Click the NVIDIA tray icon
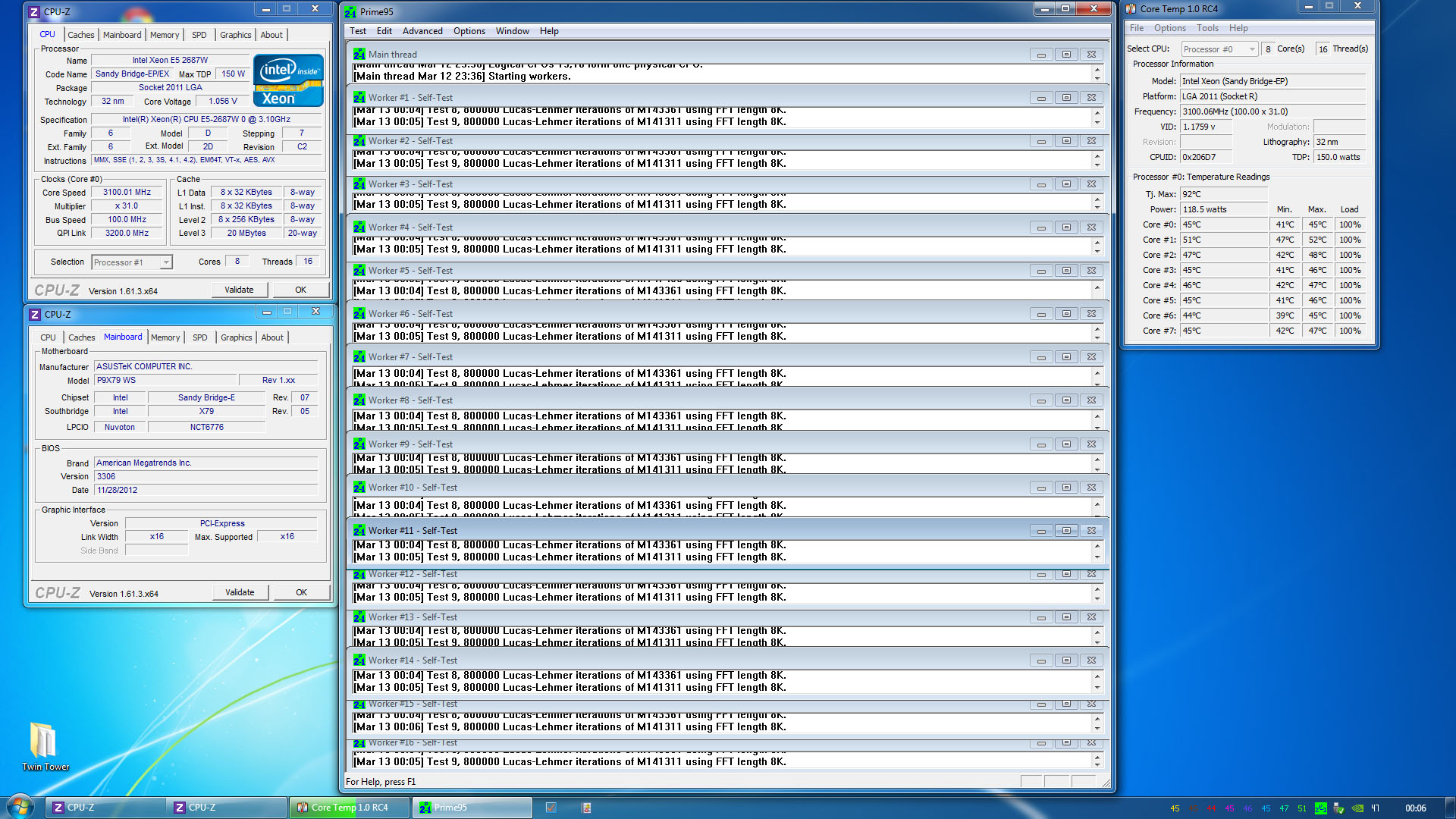 pos(1357,808)
